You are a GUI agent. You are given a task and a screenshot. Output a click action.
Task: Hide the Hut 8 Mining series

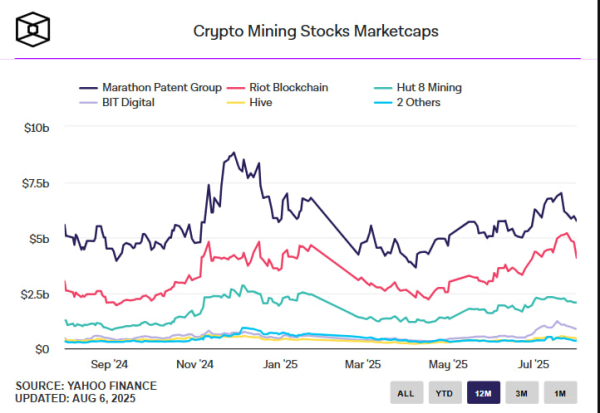coord(418,88)
